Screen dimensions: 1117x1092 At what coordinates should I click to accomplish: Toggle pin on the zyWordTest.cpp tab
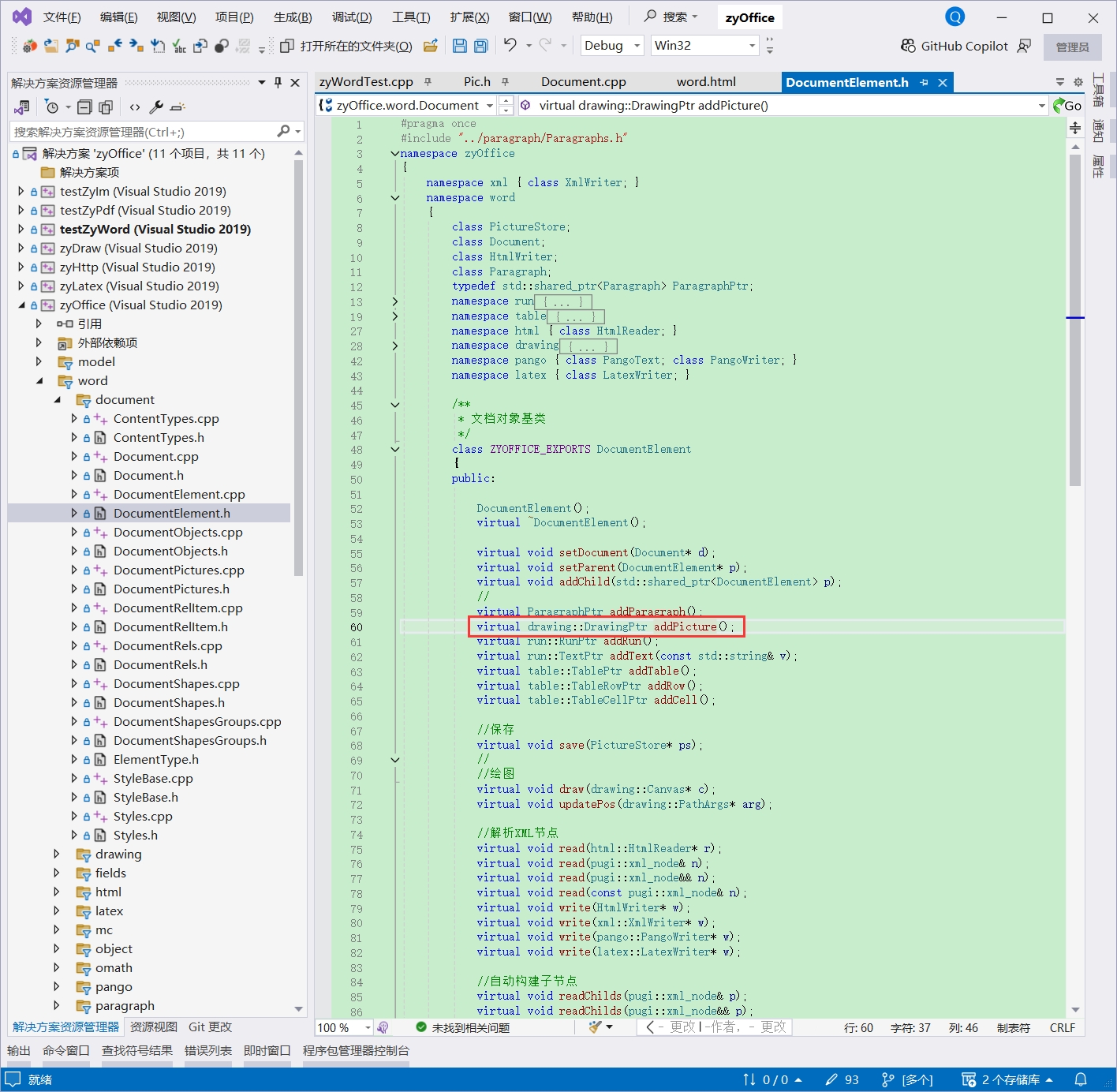(x=428, y=82)
